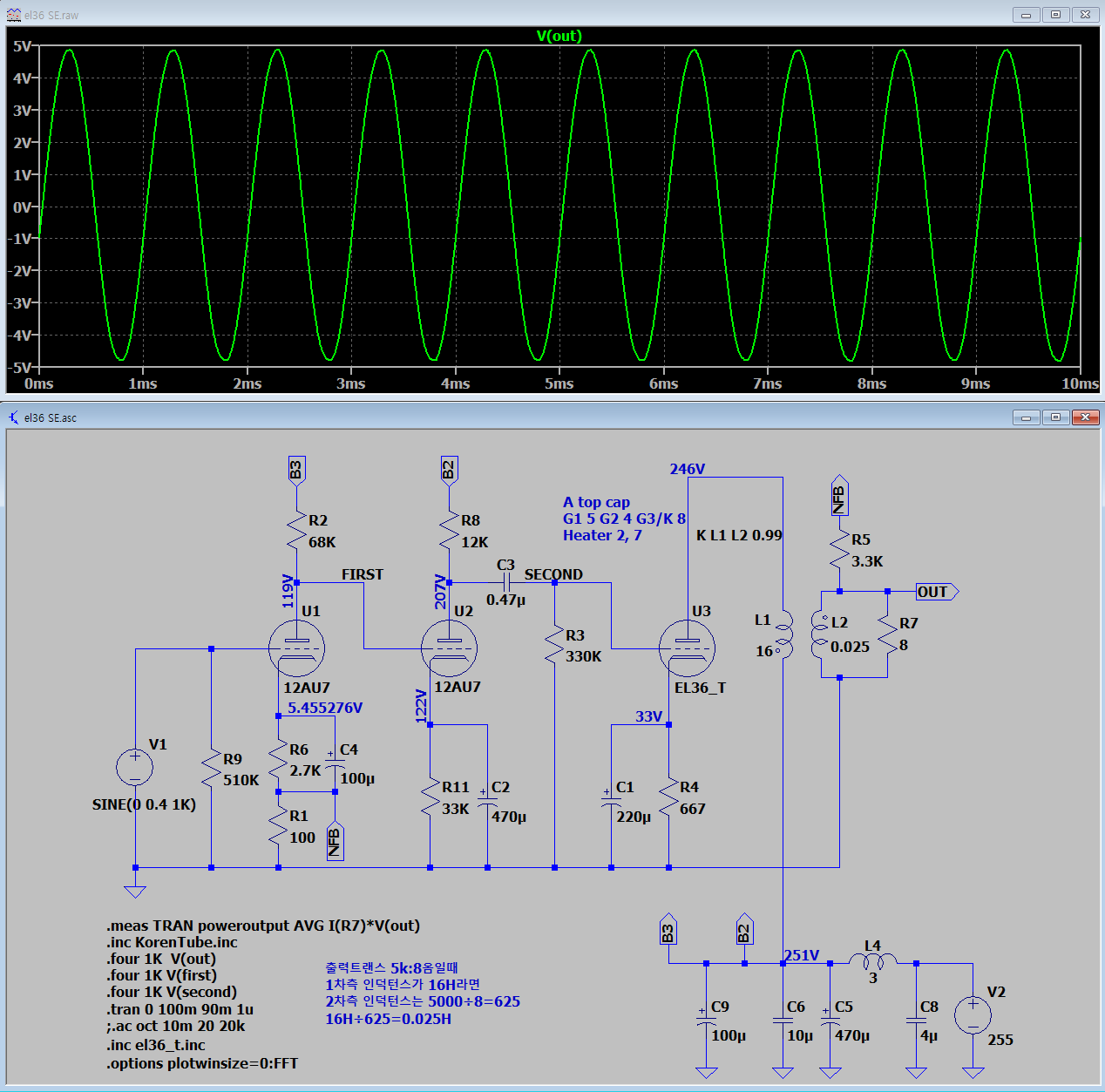Image resolution: width=1105 pixels, height=1092 pixels.
Task: Select resistor R4 667 symbol
Action: pyautogui.click(x=668, y=798)
